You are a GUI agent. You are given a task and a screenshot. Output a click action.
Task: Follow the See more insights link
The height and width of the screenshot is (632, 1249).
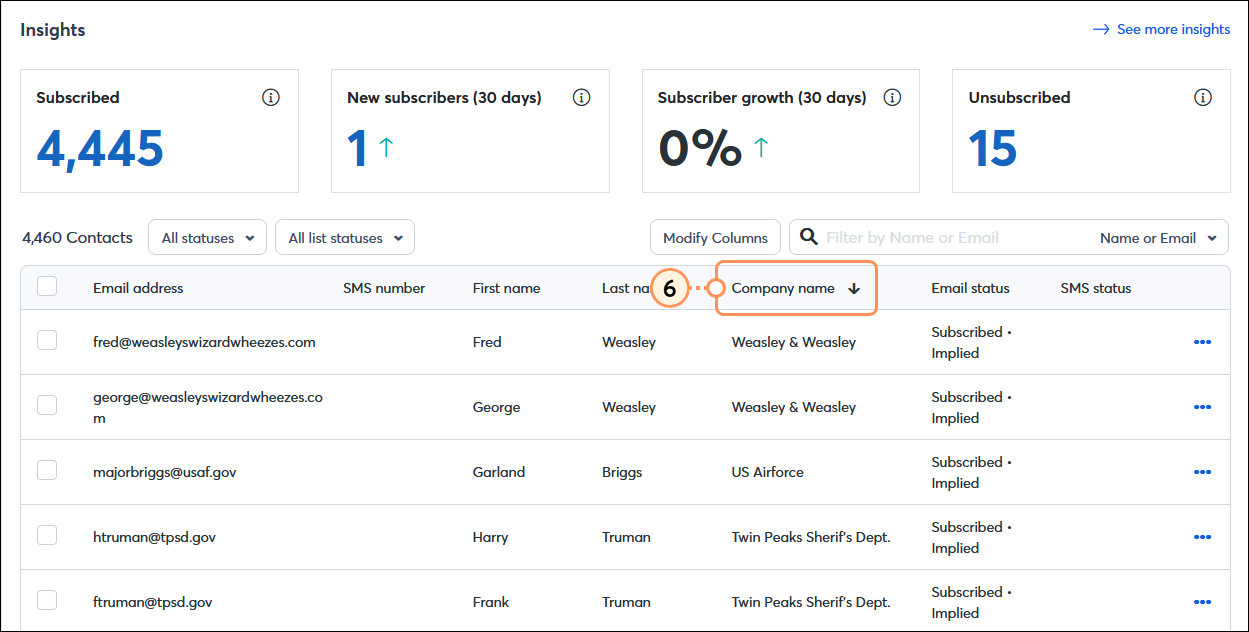pyautogui.click(x=1161, y=29)
